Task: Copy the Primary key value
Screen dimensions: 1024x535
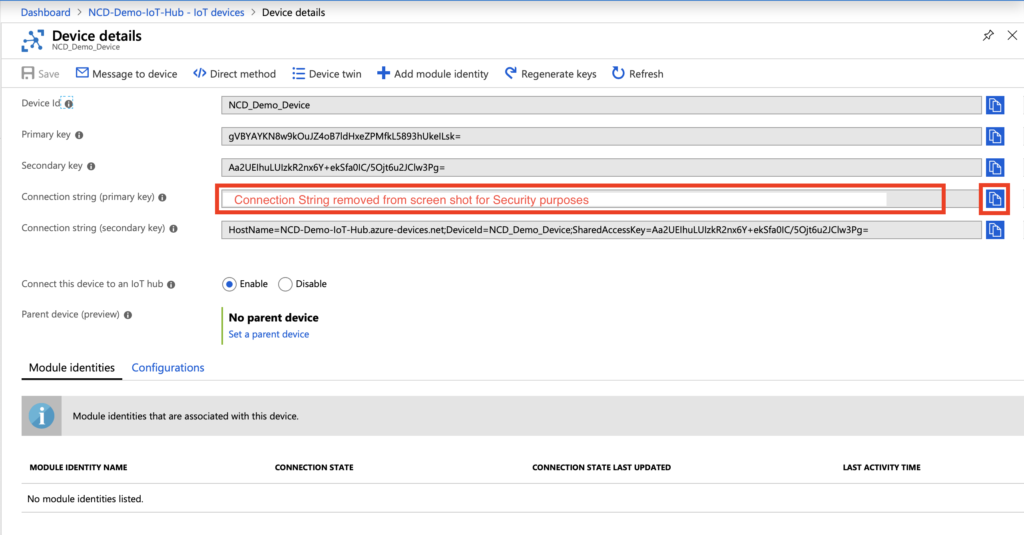Action: tap(995, 137)
